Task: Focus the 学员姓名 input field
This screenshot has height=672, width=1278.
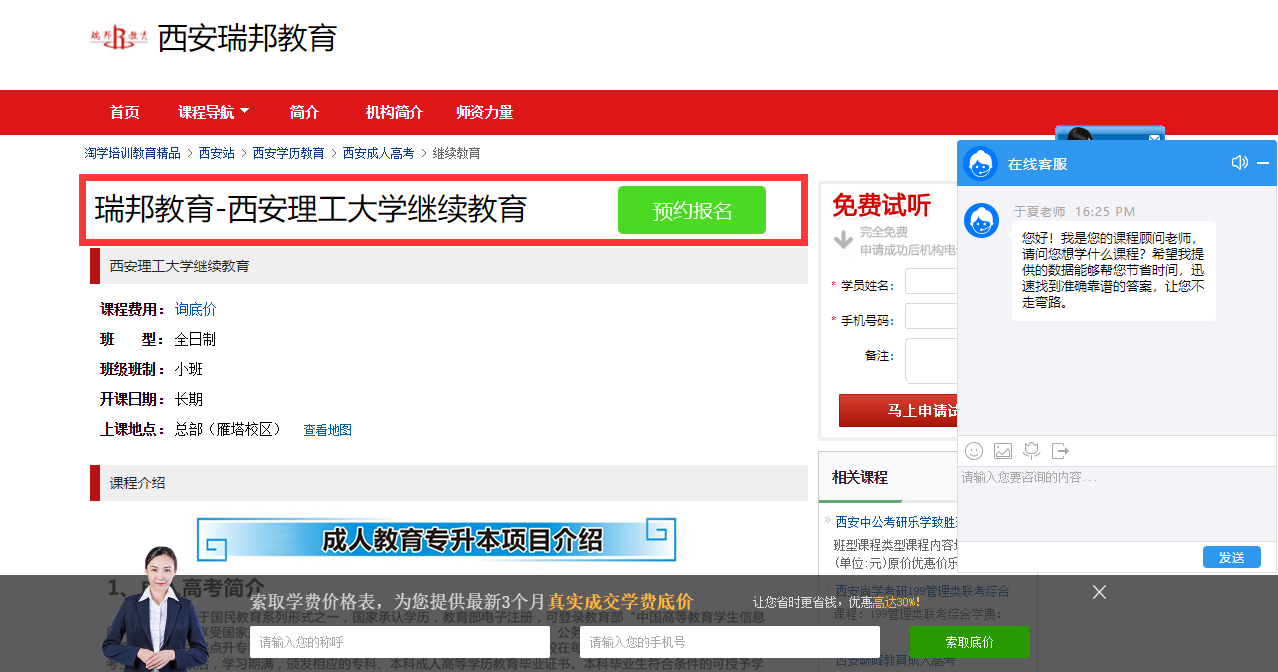Action: click(x=931, y=281)
